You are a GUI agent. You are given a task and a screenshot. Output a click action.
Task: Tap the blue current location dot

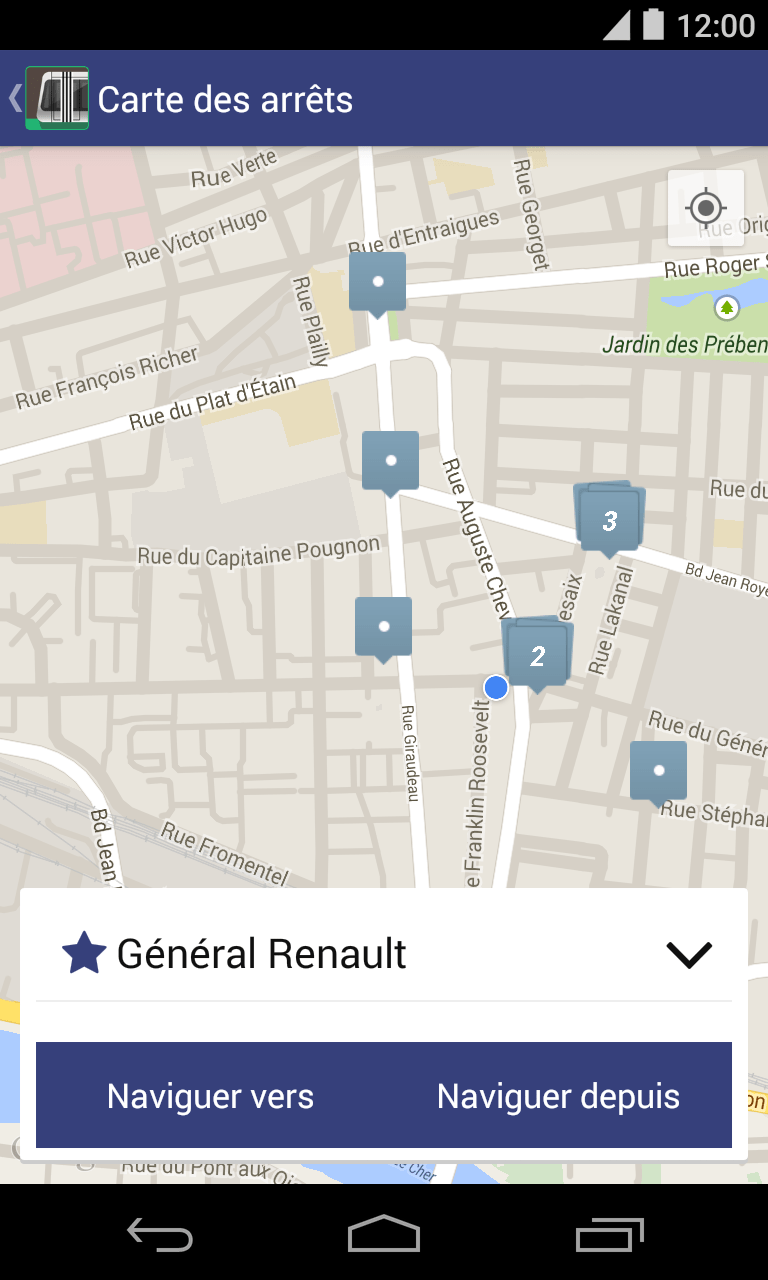tap(496, 687)
